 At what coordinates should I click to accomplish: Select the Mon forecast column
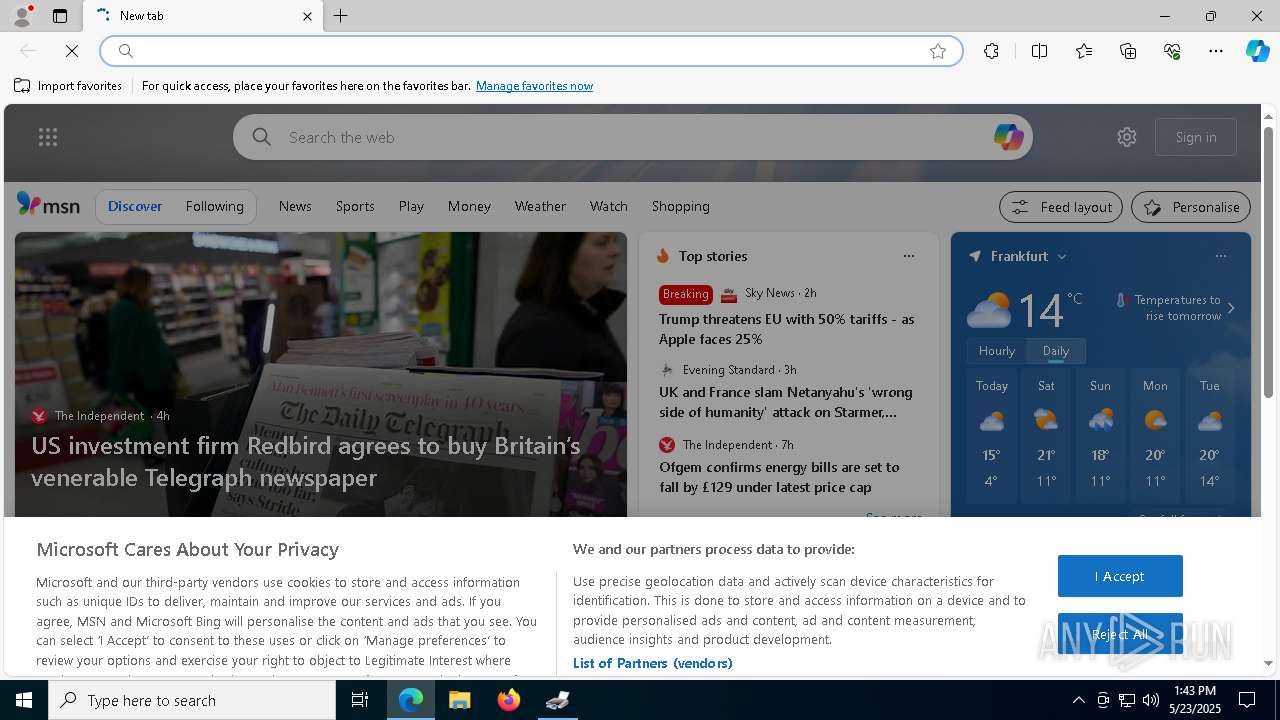point(1155,436)
